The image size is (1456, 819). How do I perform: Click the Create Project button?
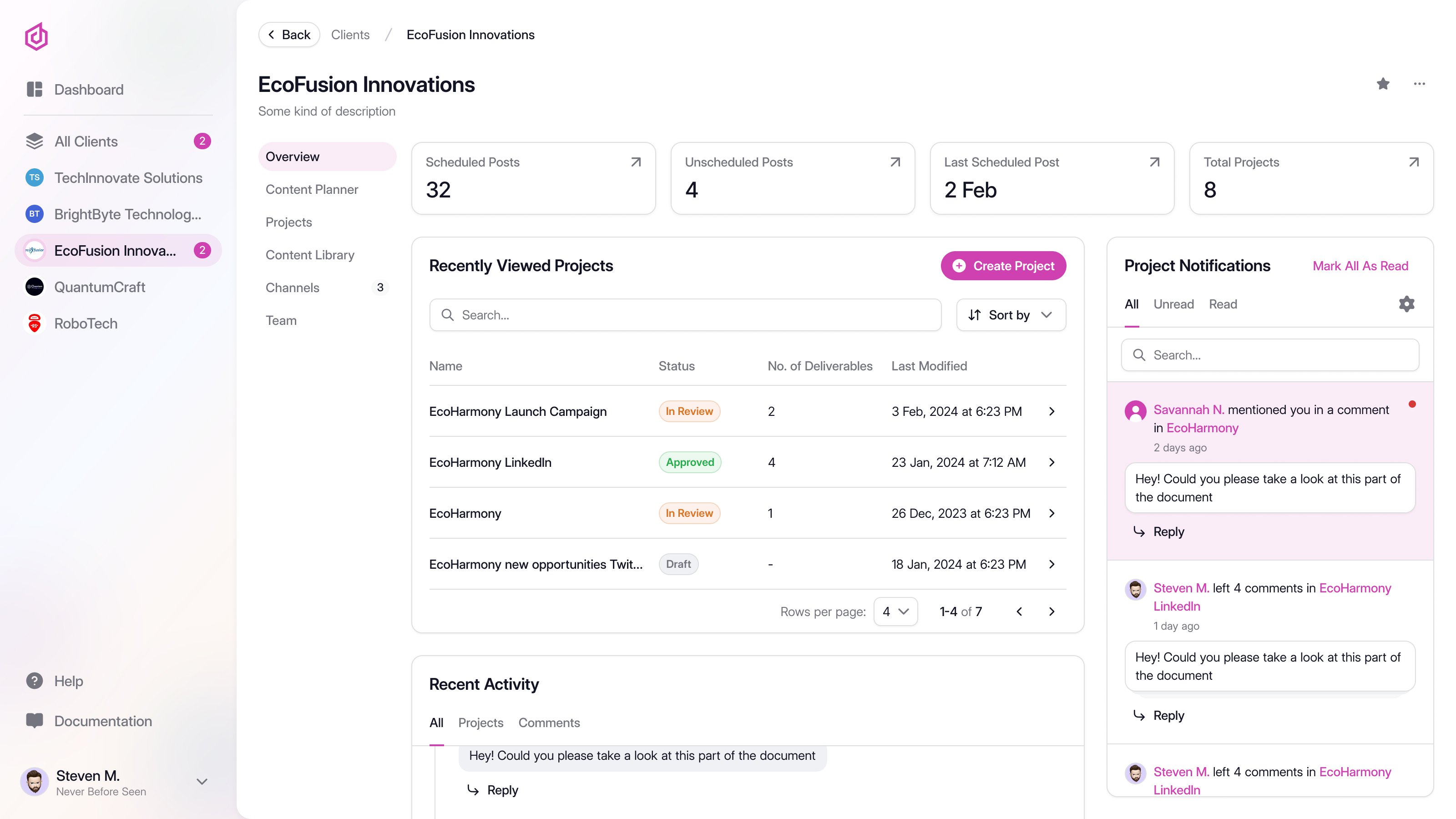tap(1003, 266)
